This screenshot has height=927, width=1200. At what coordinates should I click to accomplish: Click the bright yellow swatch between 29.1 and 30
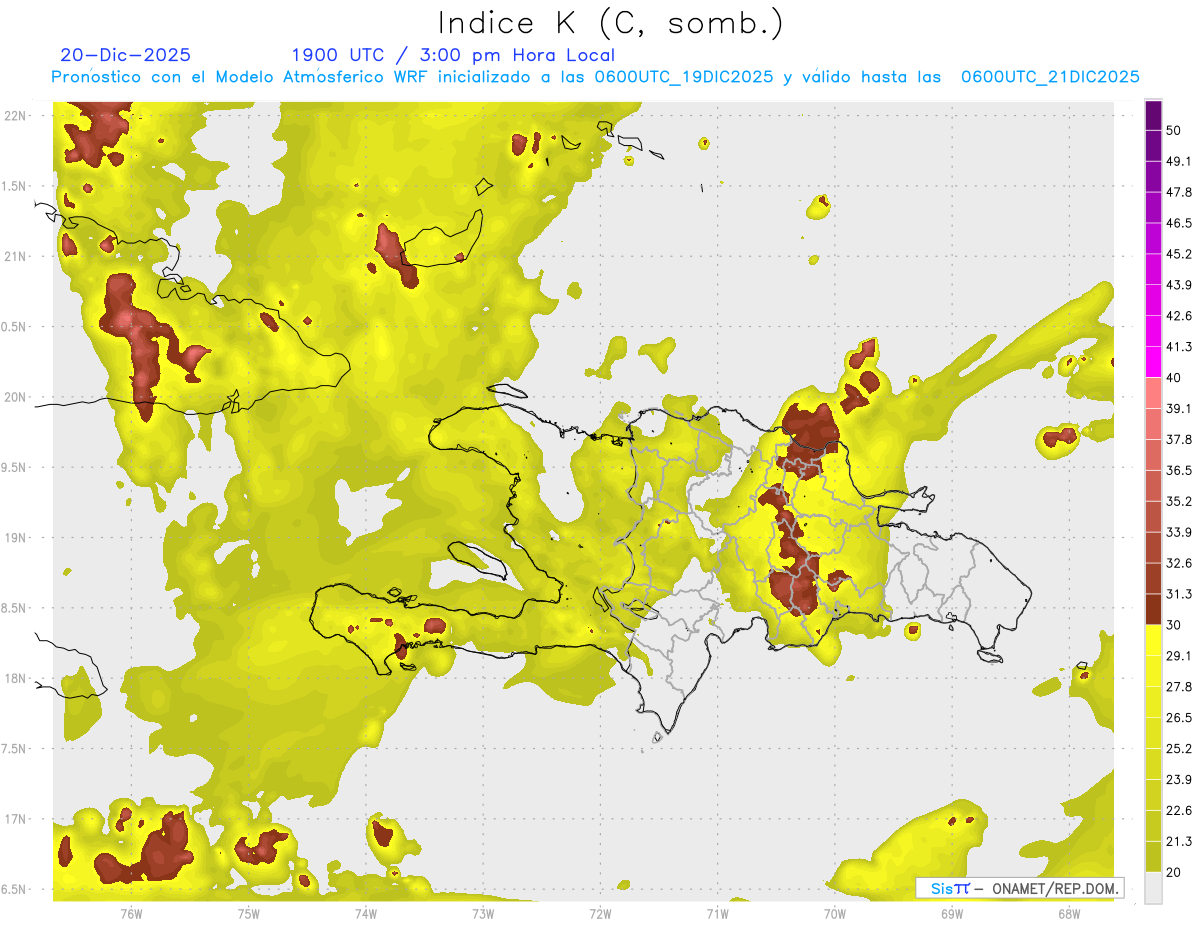tap(1154, 640)
